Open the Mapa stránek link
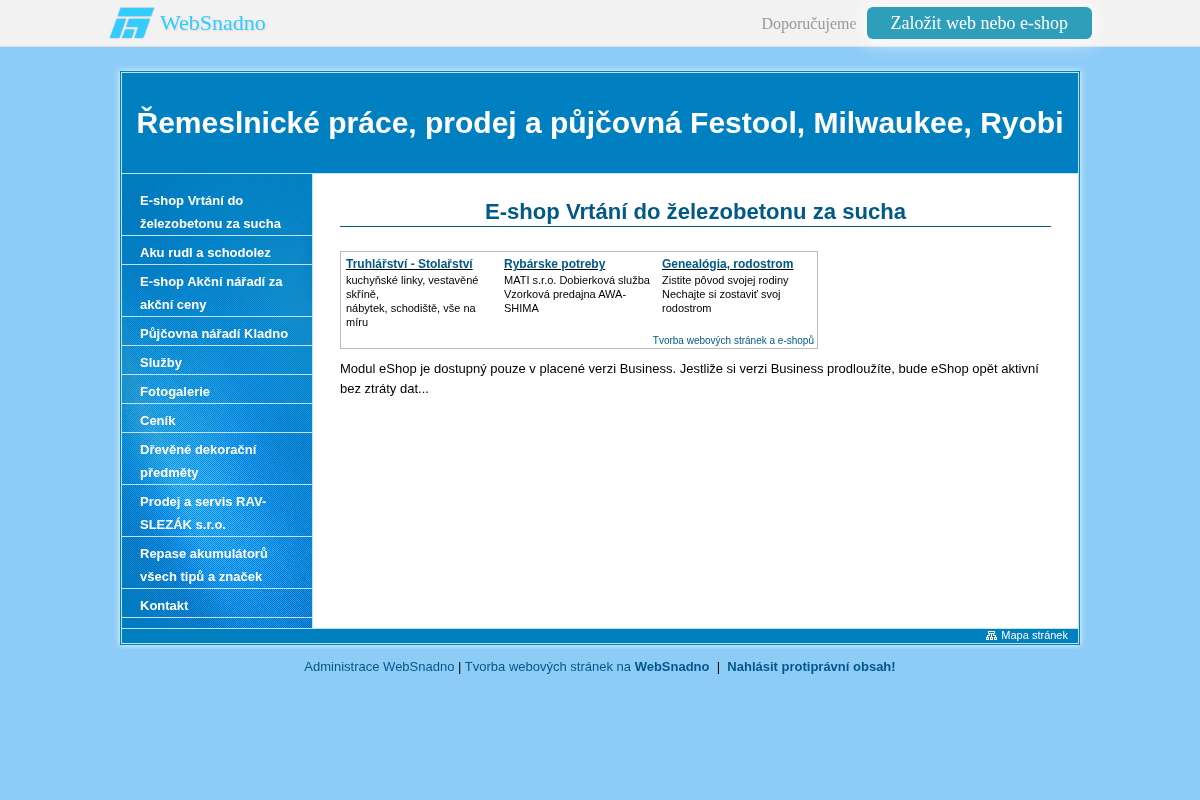 coord(1034,635)
